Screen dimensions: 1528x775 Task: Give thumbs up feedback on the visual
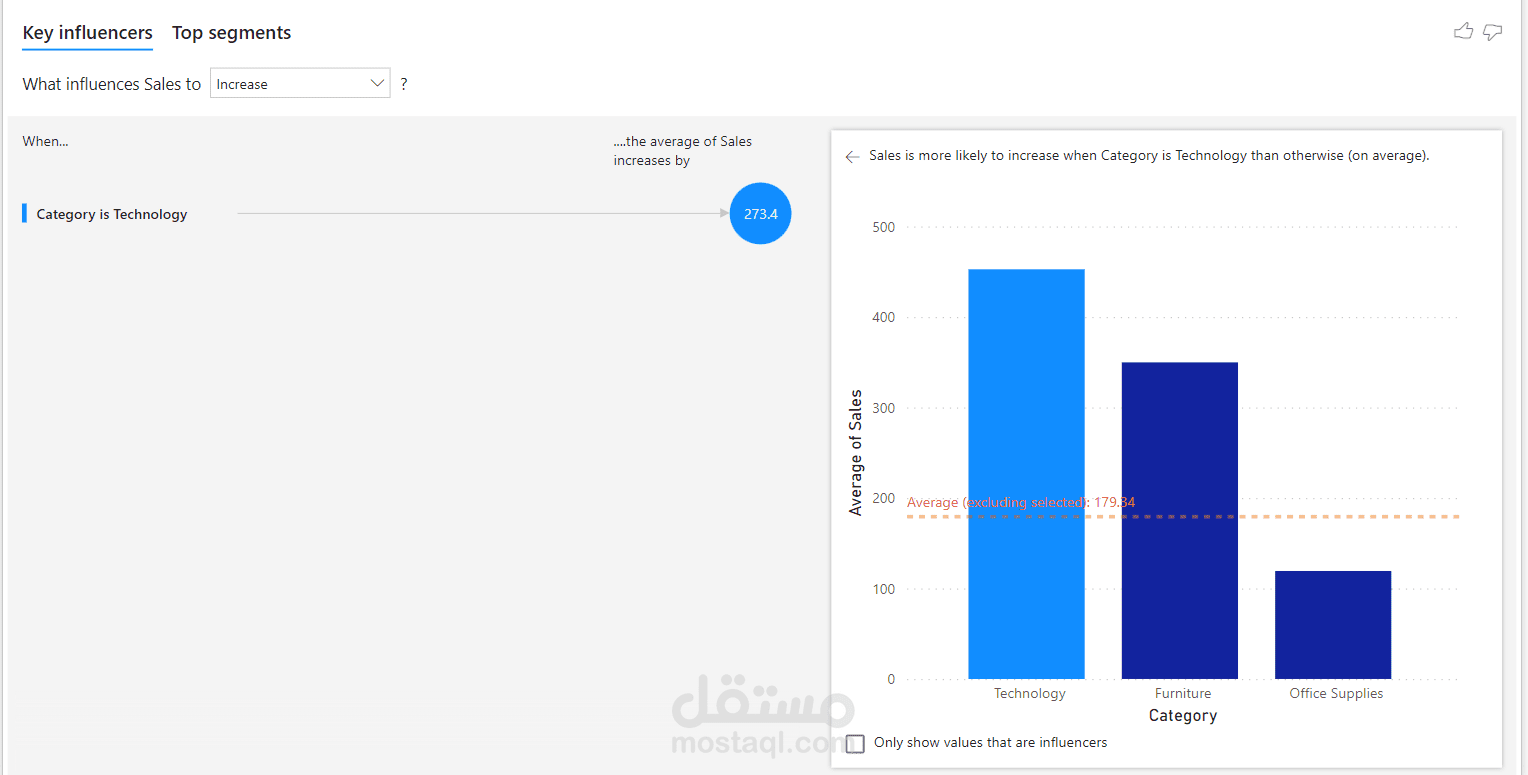(1464, 32)
